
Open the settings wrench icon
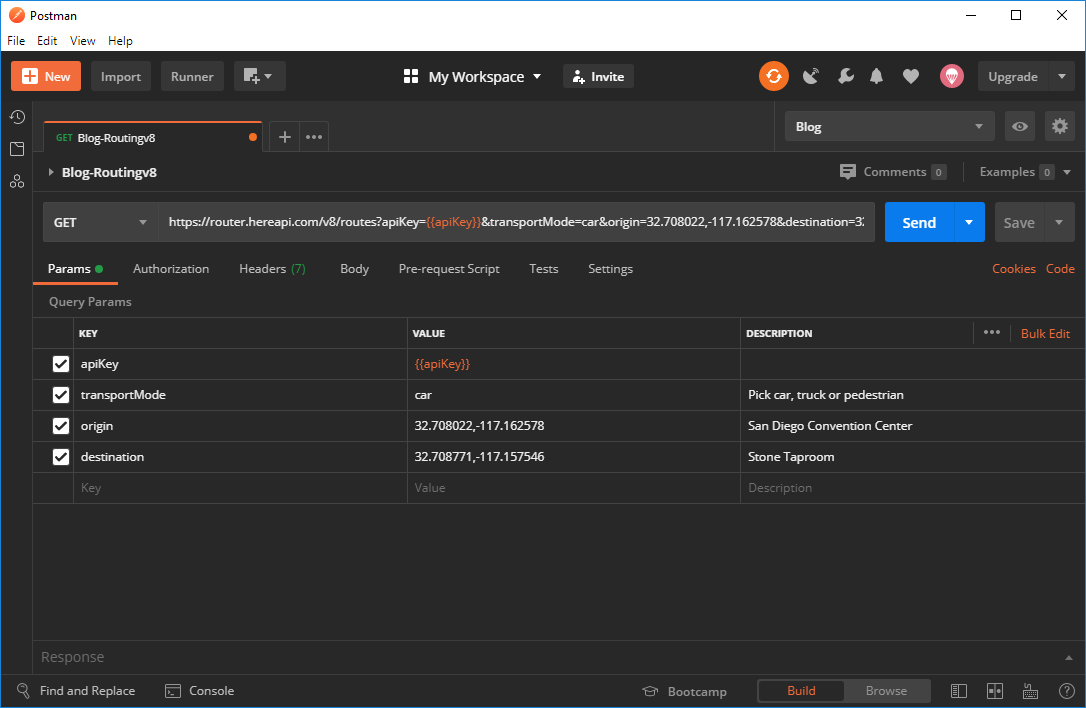coord(845,76)
